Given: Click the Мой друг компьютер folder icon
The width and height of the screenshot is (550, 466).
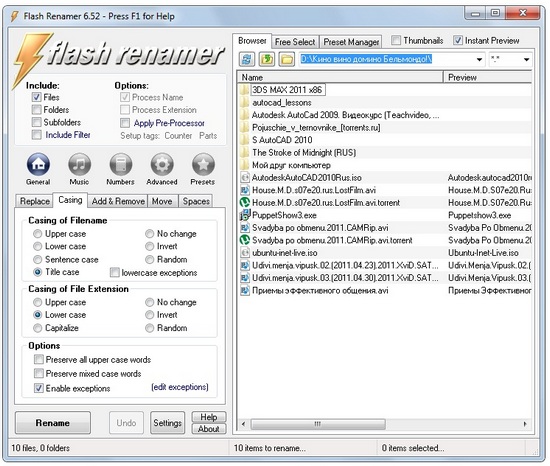Looking at the screenshot, I should tap(244, 165).
